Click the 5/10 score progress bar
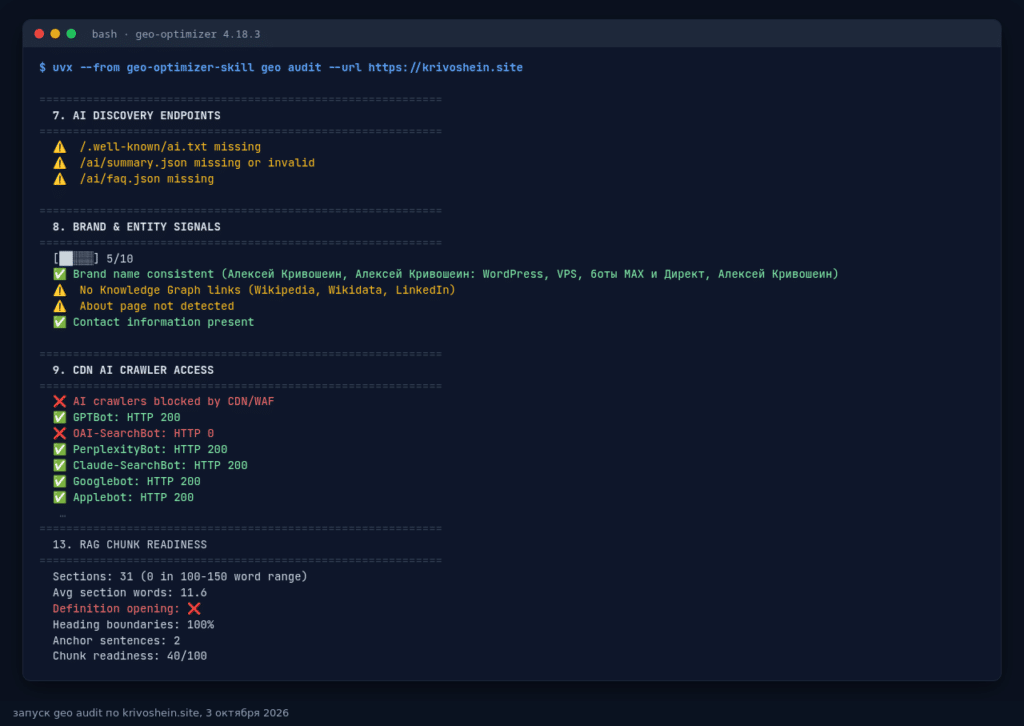The width and height of the screenshot is (1024, 726). pyautogui.click(x=76, y=259)
